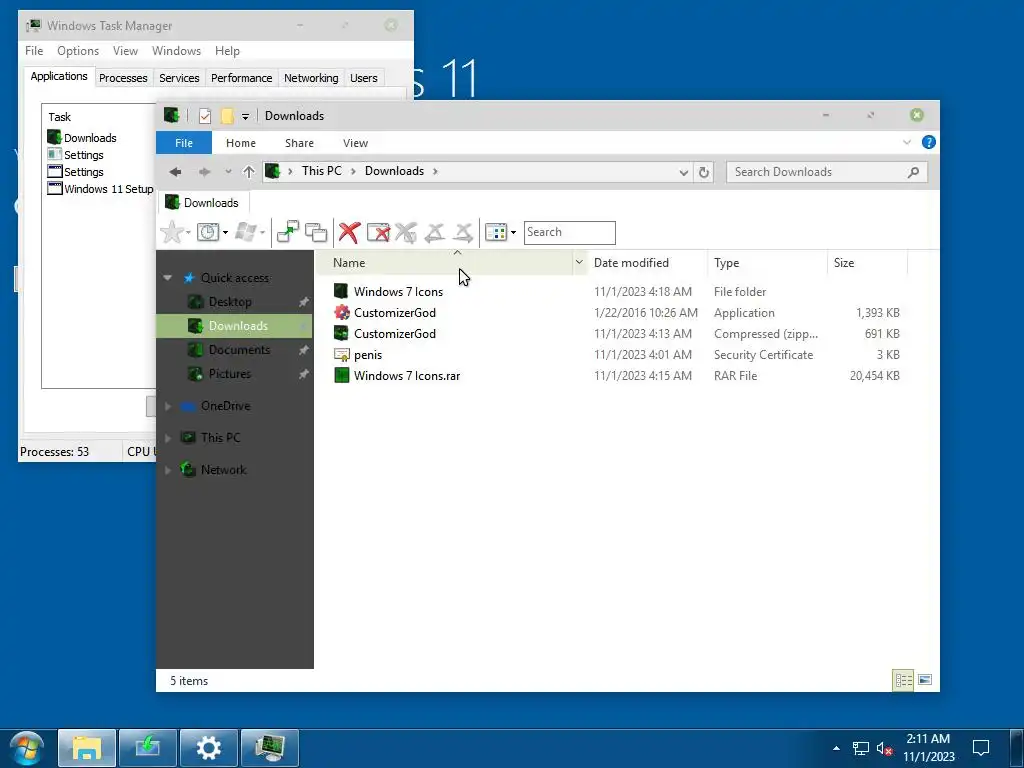Switch to Processes tab in Task Manager
The height and width of the screenshot is (768, 1024).
(x=123, y=78)
